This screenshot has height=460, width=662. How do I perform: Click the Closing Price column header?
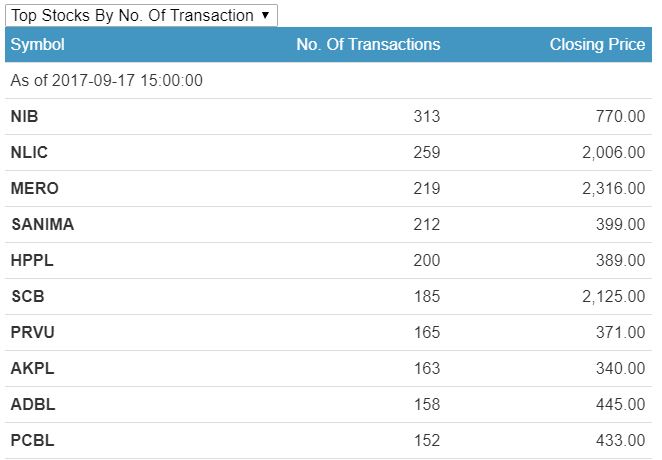point(597,45)
